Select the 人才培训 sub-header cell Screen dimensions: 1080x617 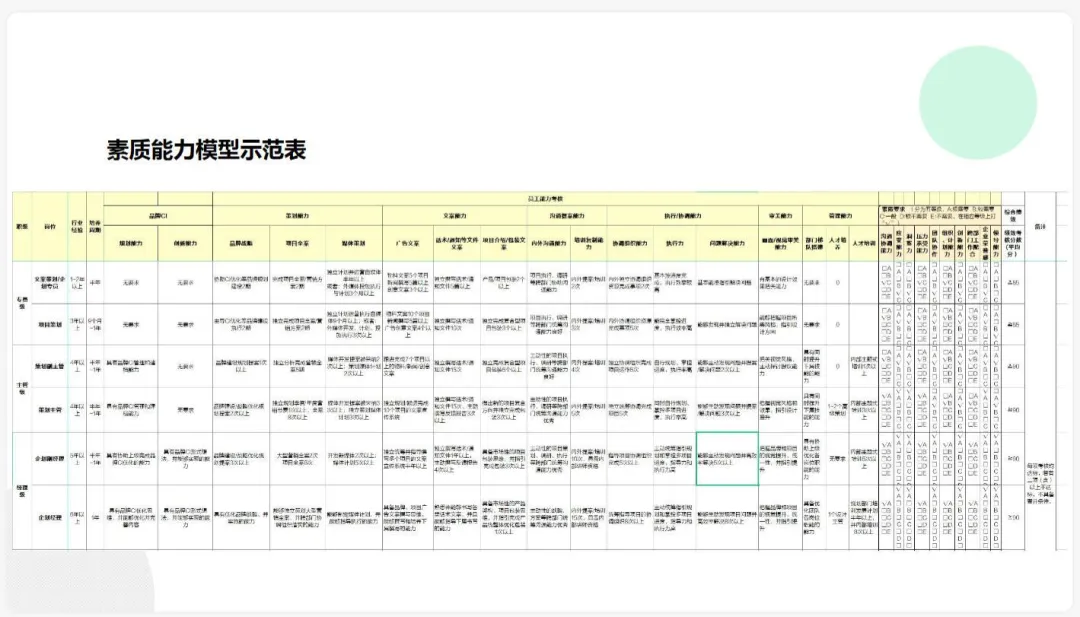point(863,243)
